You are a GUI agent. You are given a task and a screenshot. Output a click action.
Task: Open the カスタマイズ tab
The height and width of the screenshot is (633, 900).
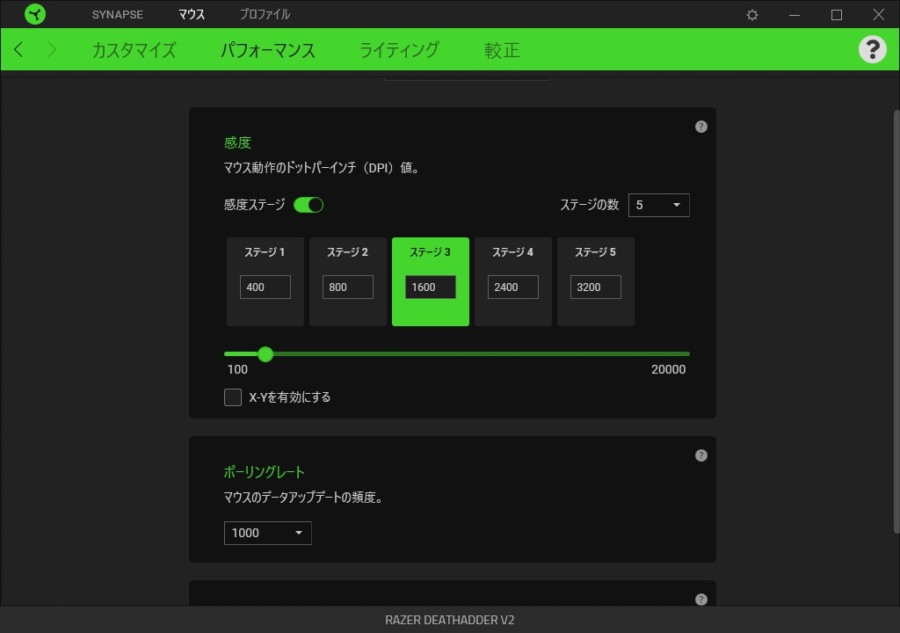click(x=134, y=50)
